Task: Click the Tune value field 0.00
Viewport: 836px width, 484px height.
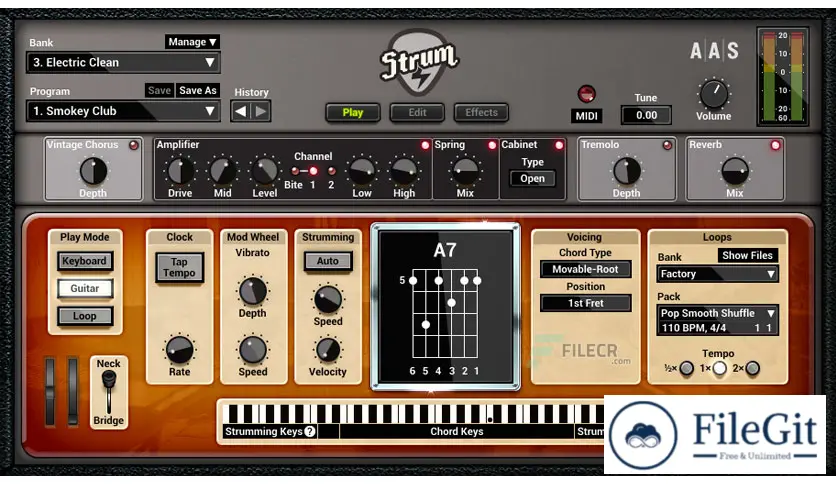Action: pyautogui.click(x=646, y=115)
